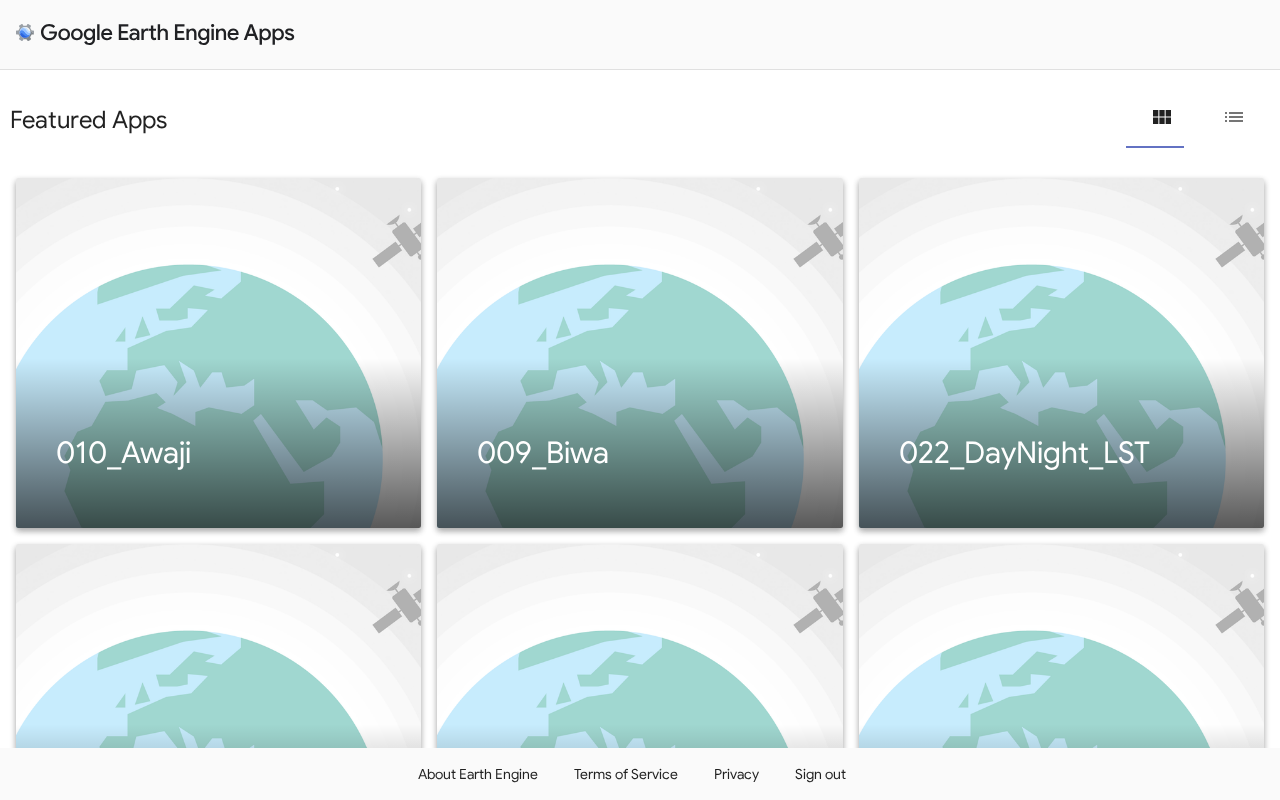Screen dimensions: 1280x800
Task: Switch to list view
Action: (1234, 118)
